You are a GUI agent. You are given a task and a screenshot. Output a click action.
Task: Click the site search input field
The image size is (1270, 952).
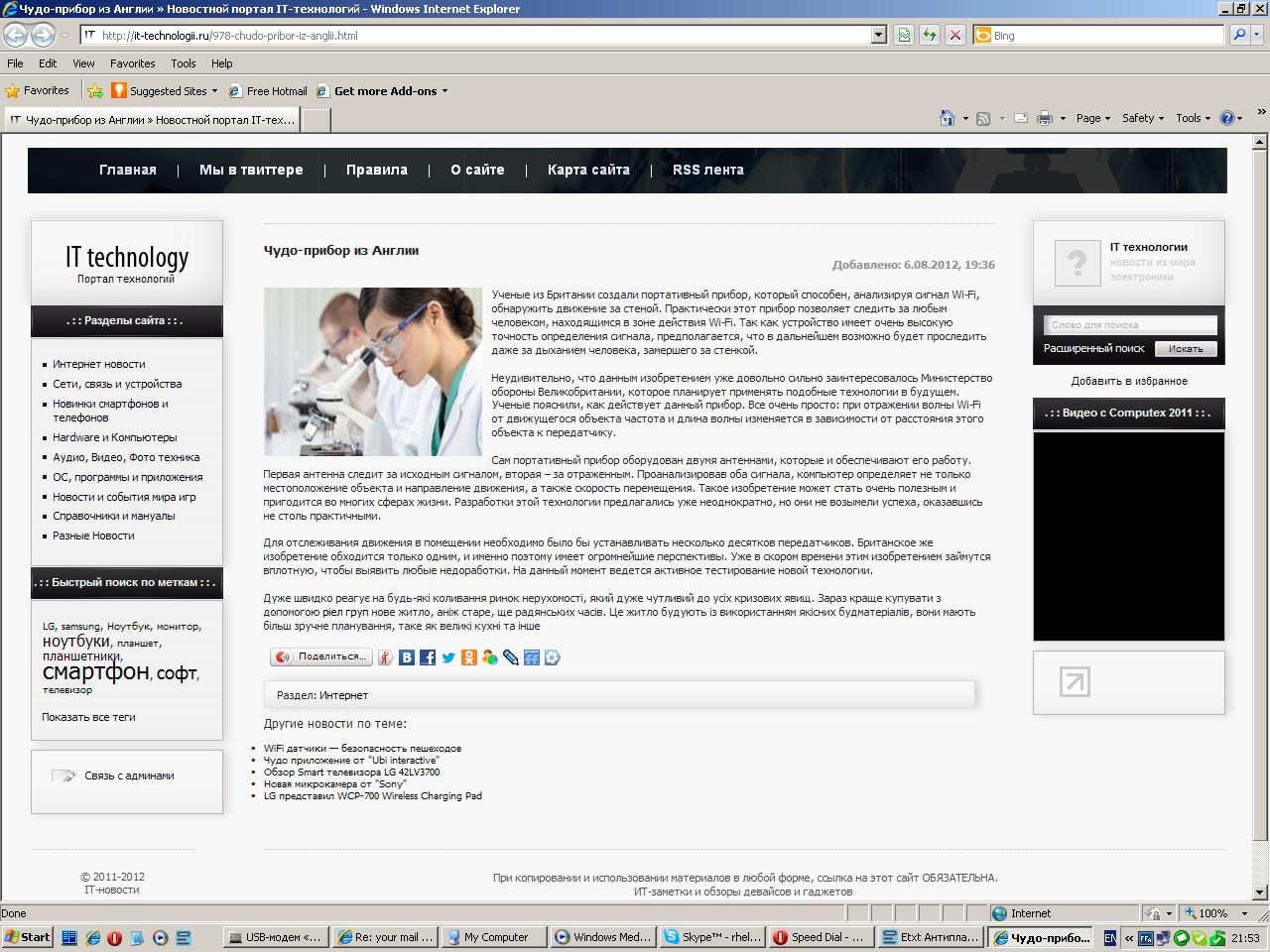pos(1130,324)
